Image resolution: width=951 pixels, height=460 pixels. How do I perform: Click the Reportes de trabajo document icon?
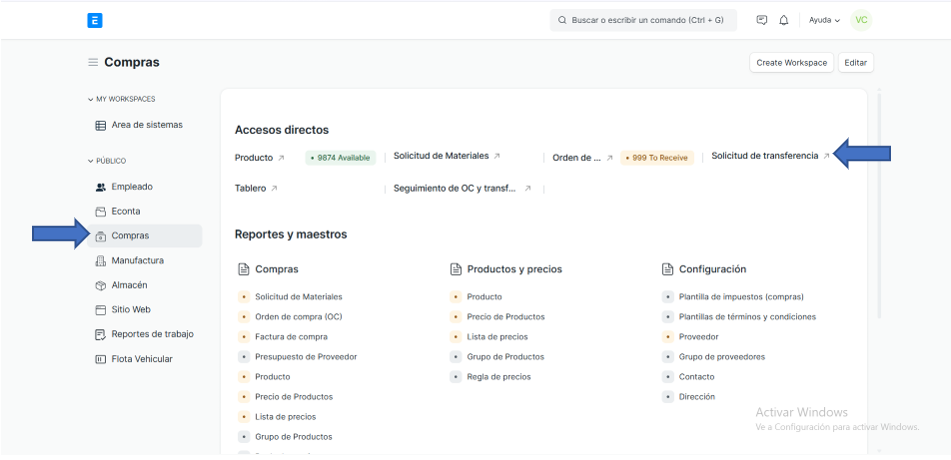click(x=101, y=334)
